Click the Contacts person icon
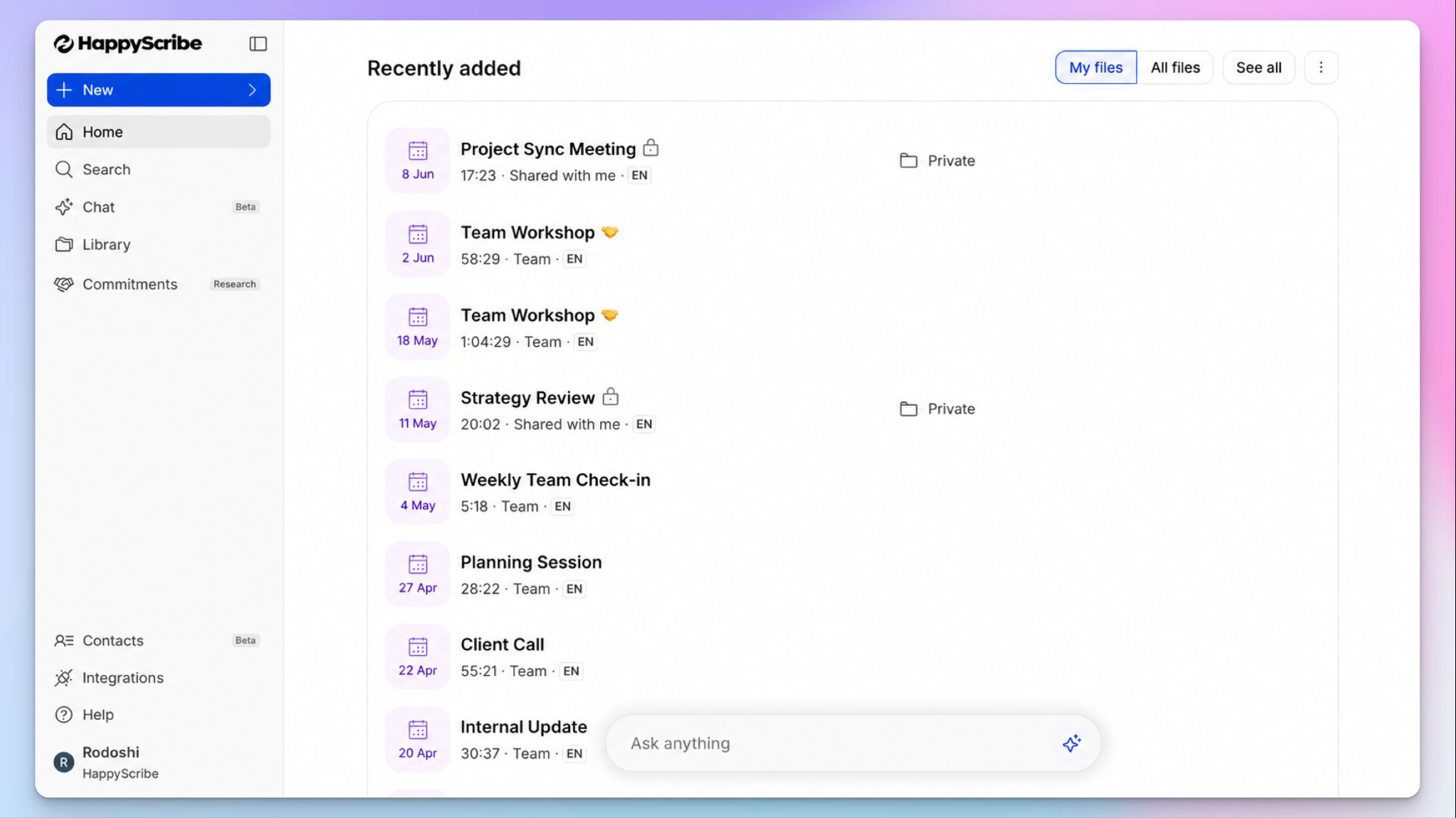 pos(64,640)
